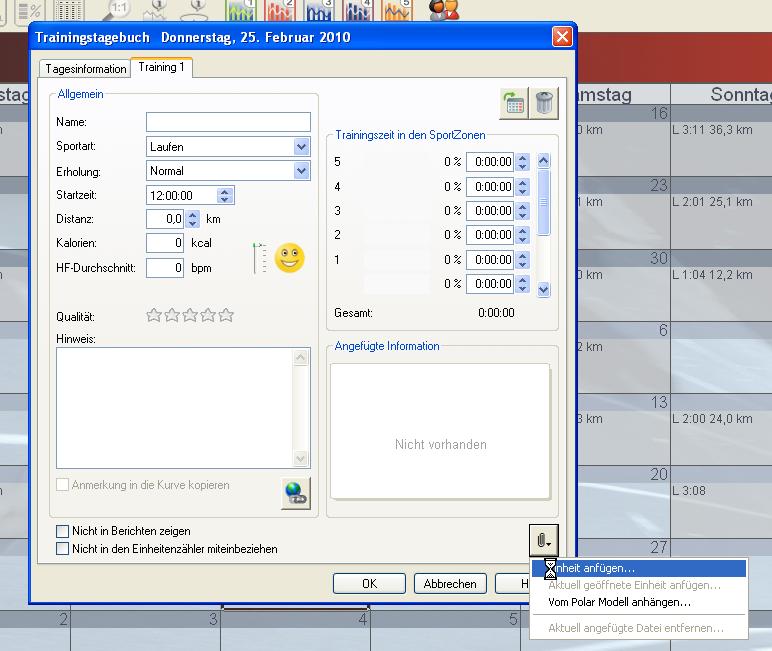Click the smiley face feeling icon

click(288, 258)
